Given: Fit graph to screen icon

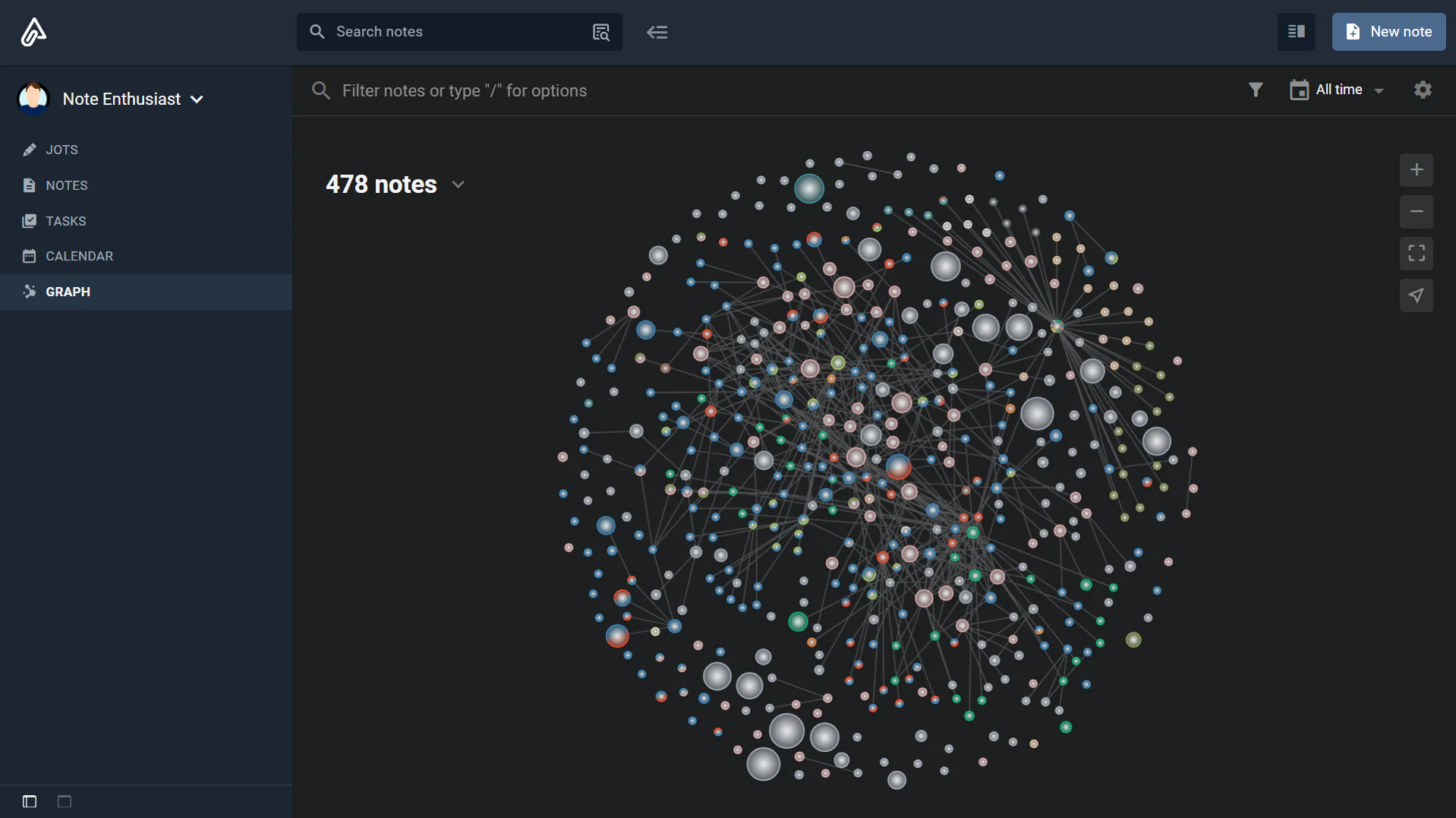Looking at the screenshot, I should (1417, 253).
